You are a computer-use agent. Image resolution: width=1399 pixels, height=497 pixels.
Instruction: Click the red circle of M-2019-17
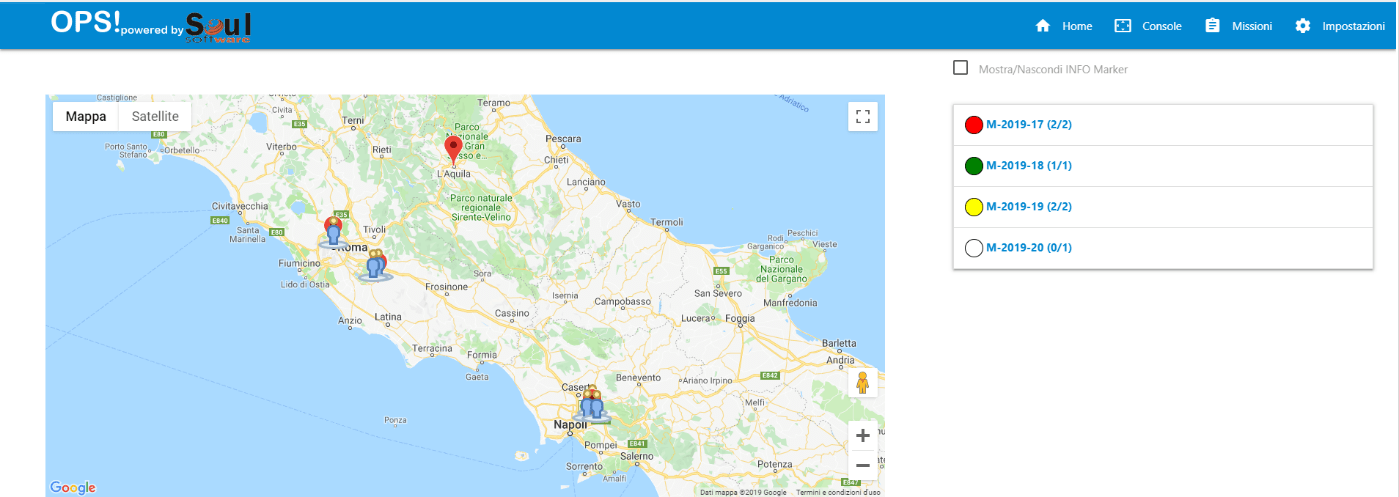click(974, 125)
